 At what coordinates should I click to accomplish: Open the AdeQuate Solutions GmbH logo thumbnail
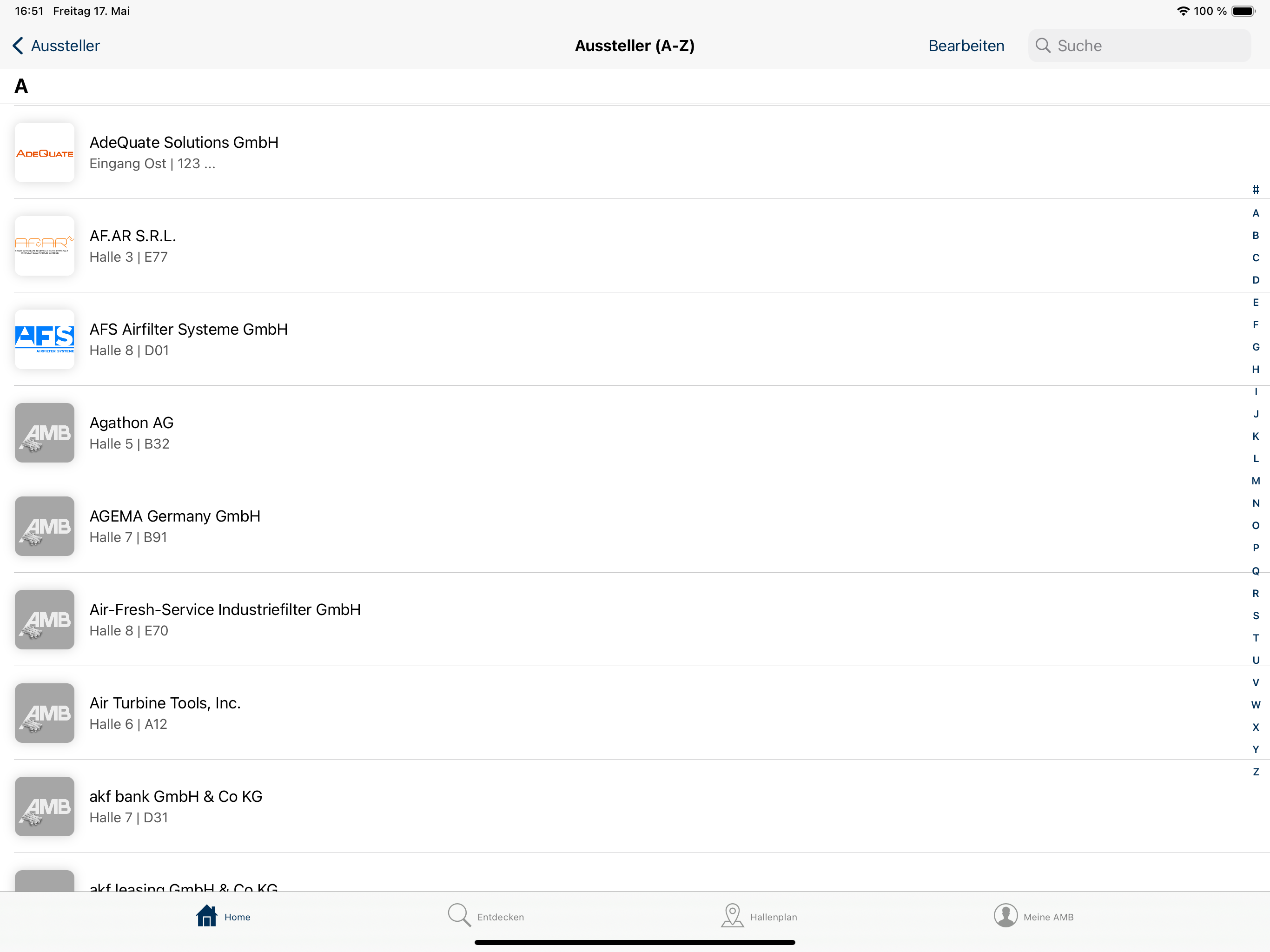(45, 153)
